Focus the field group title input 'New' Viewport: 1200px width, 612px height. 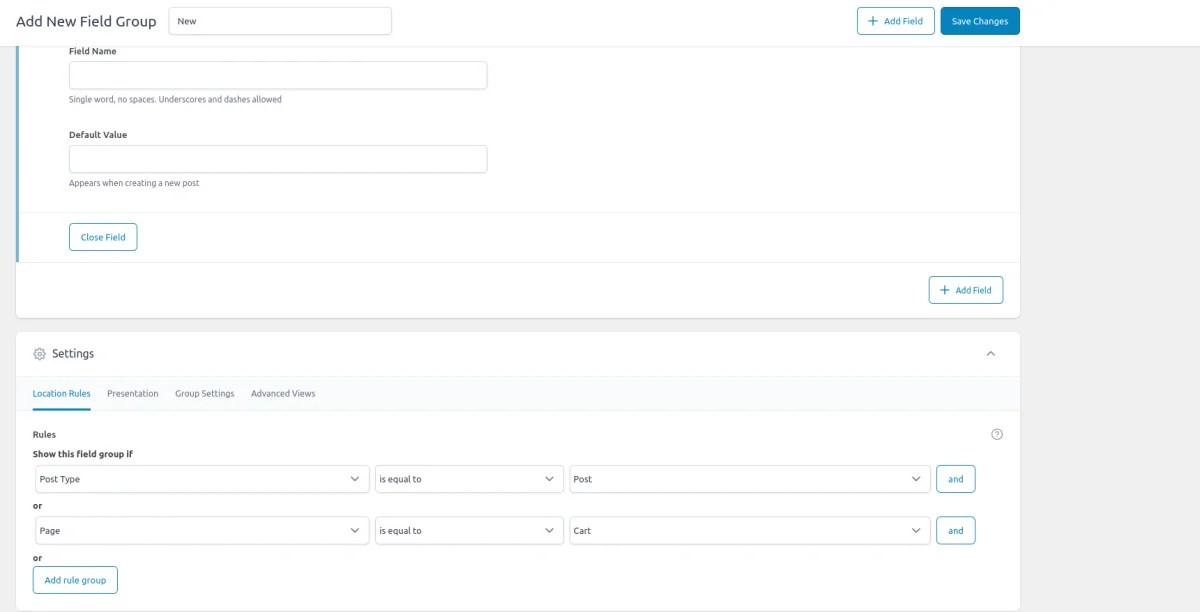[x=280, y=21]
